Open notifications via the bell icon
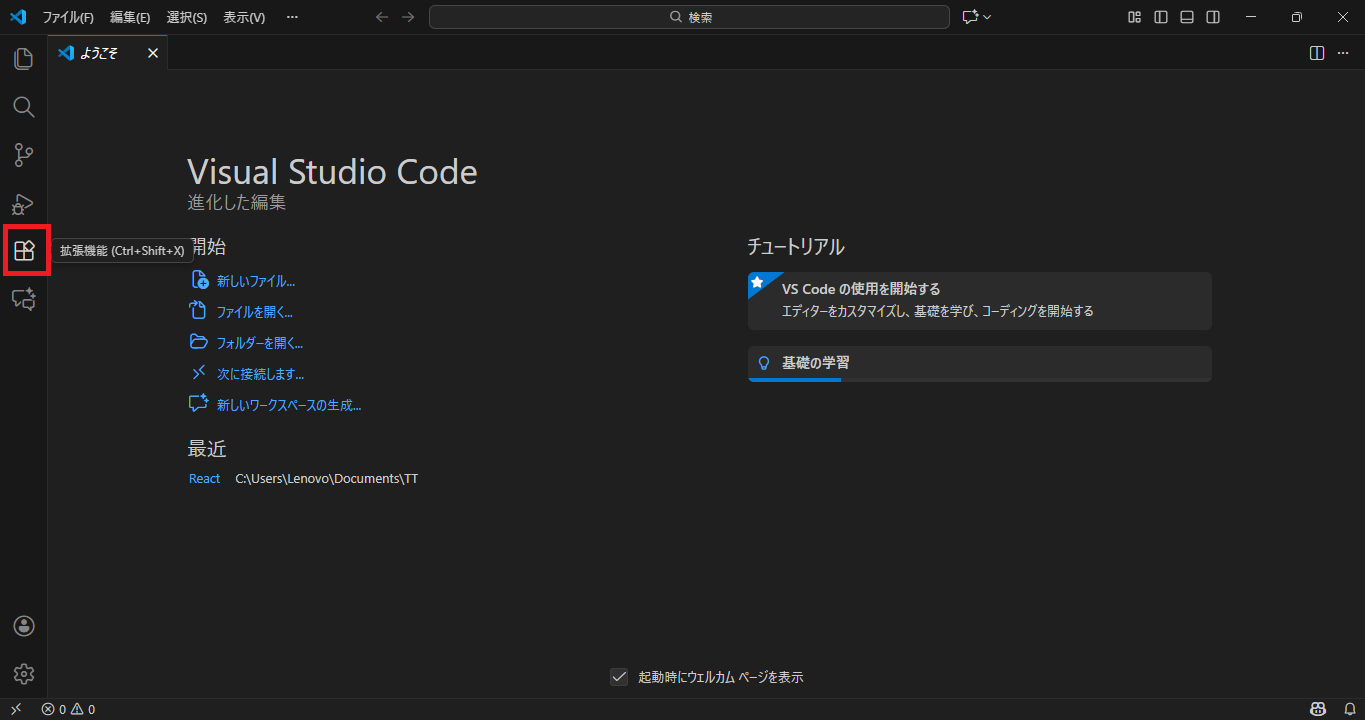 point(1352,708)
